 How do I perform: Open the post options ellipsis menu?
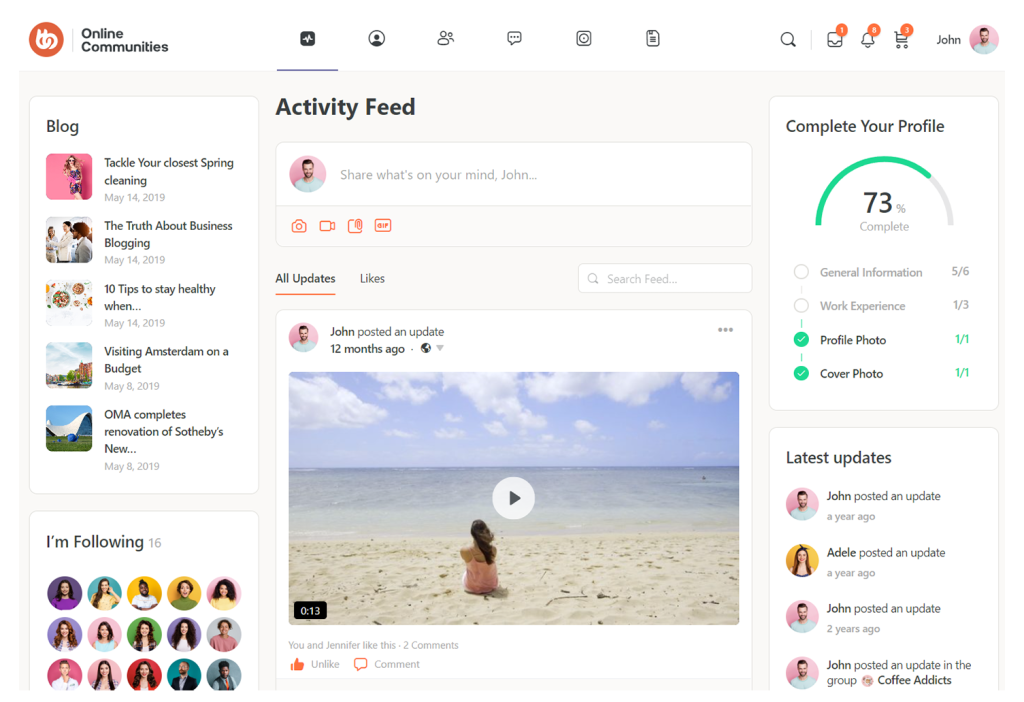tap(725, 331)
